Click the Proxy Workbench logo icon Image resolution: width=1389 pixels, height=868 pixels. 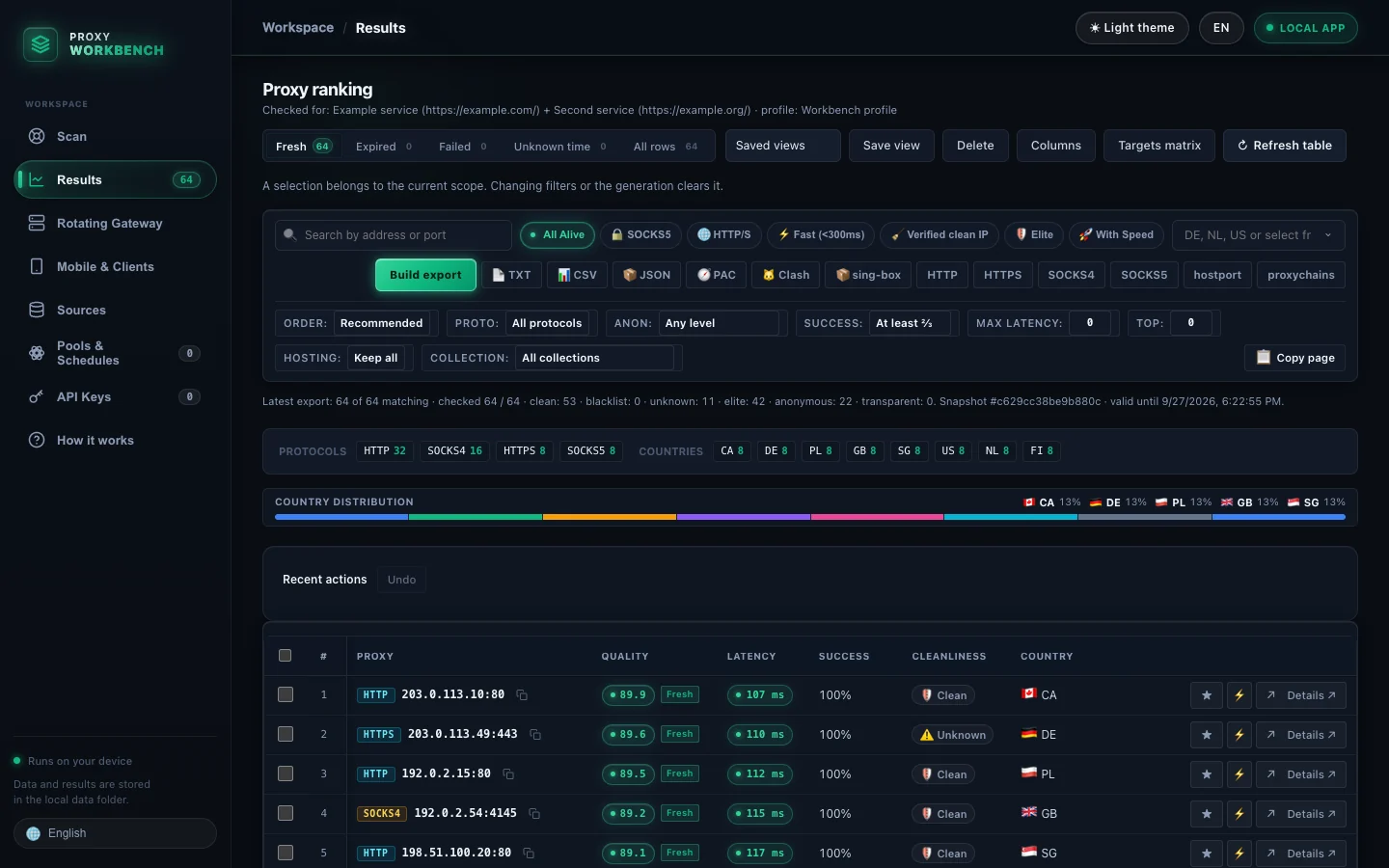[41, 43]
